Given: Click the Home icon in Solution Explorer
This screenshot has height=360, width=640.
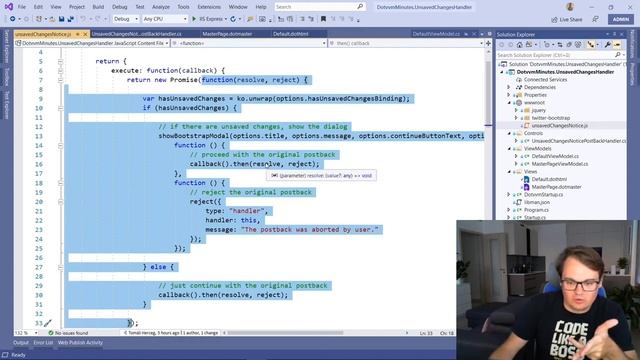Looking at the screenshot, I should pos(519,45).
